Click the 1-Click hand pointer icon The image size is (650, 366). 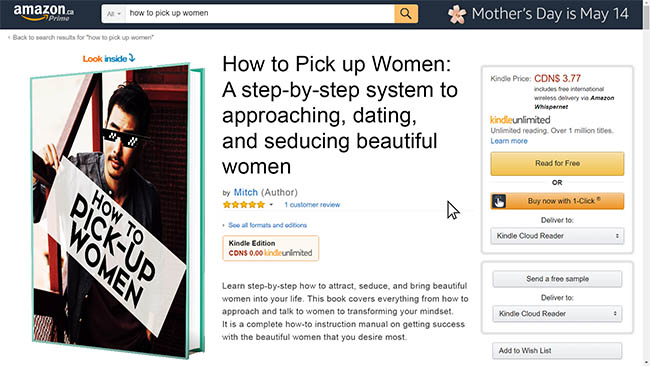[499, 201]
